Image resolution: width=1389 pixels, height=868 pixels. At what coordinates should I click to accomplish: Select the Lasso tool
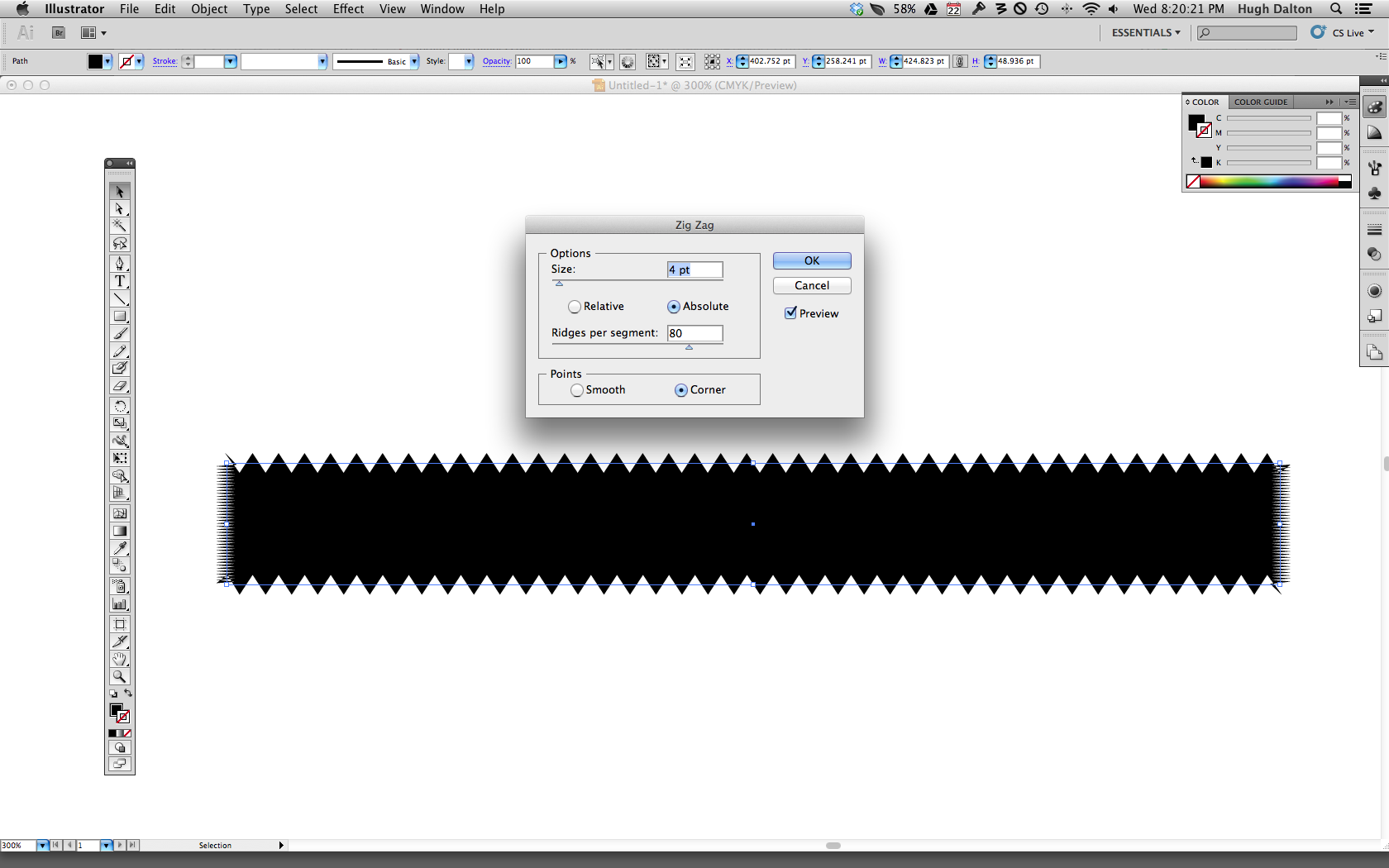120,243
